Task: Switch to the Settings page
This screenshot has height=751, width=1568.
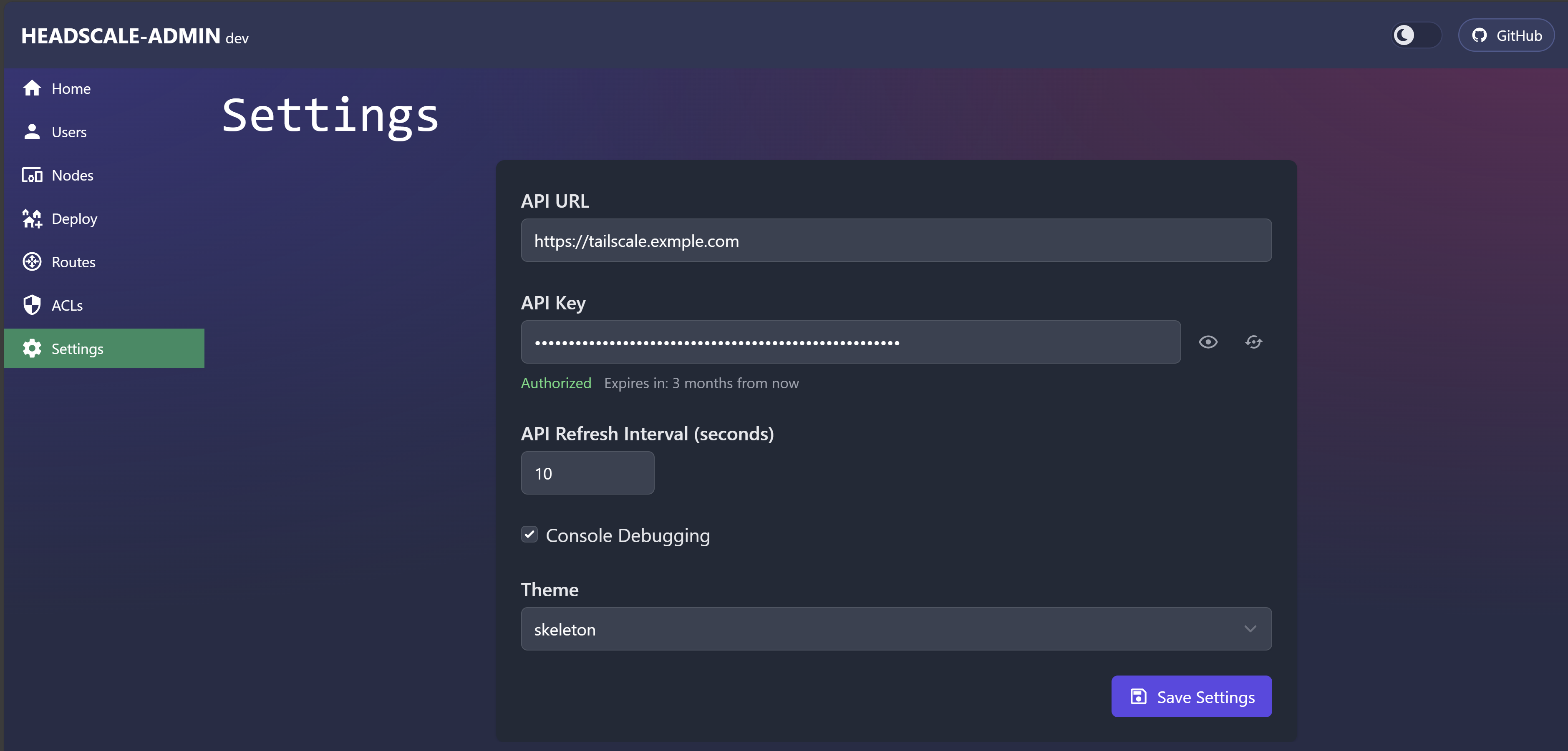Action: 78,349
